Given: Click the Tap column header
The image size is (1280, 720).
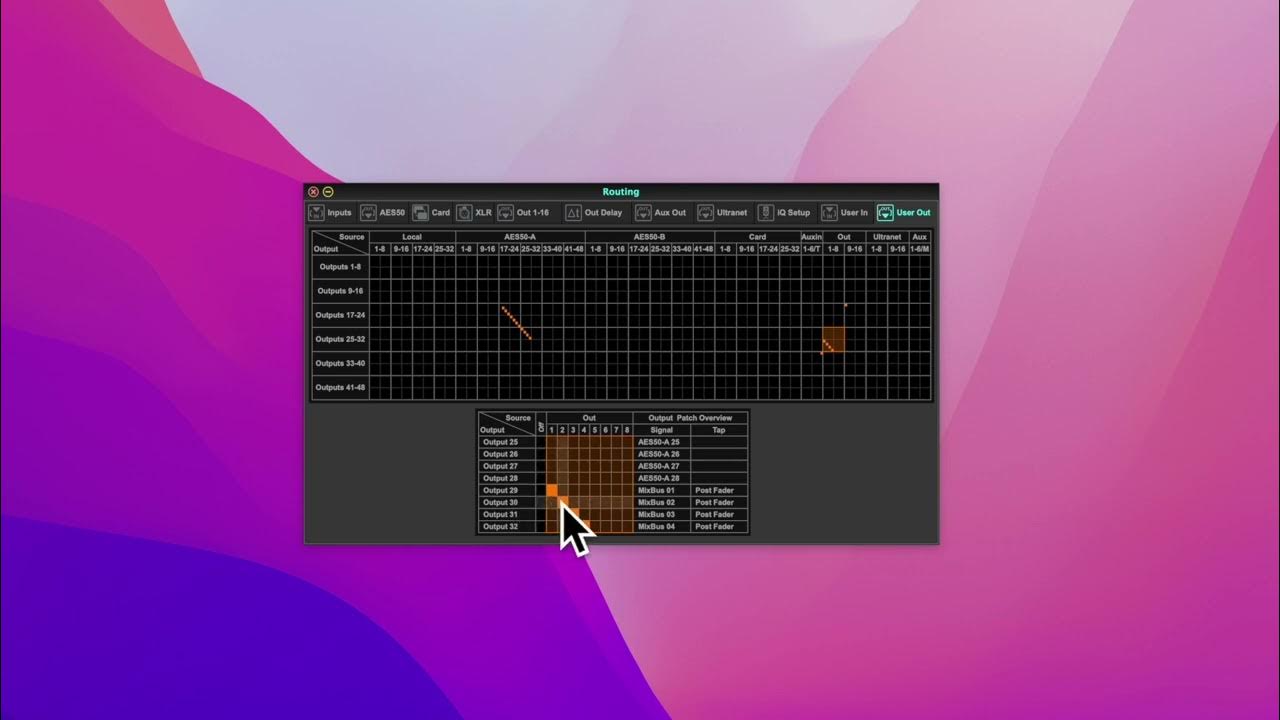Looking at the screenshot, I should click(x=719, y=430).
